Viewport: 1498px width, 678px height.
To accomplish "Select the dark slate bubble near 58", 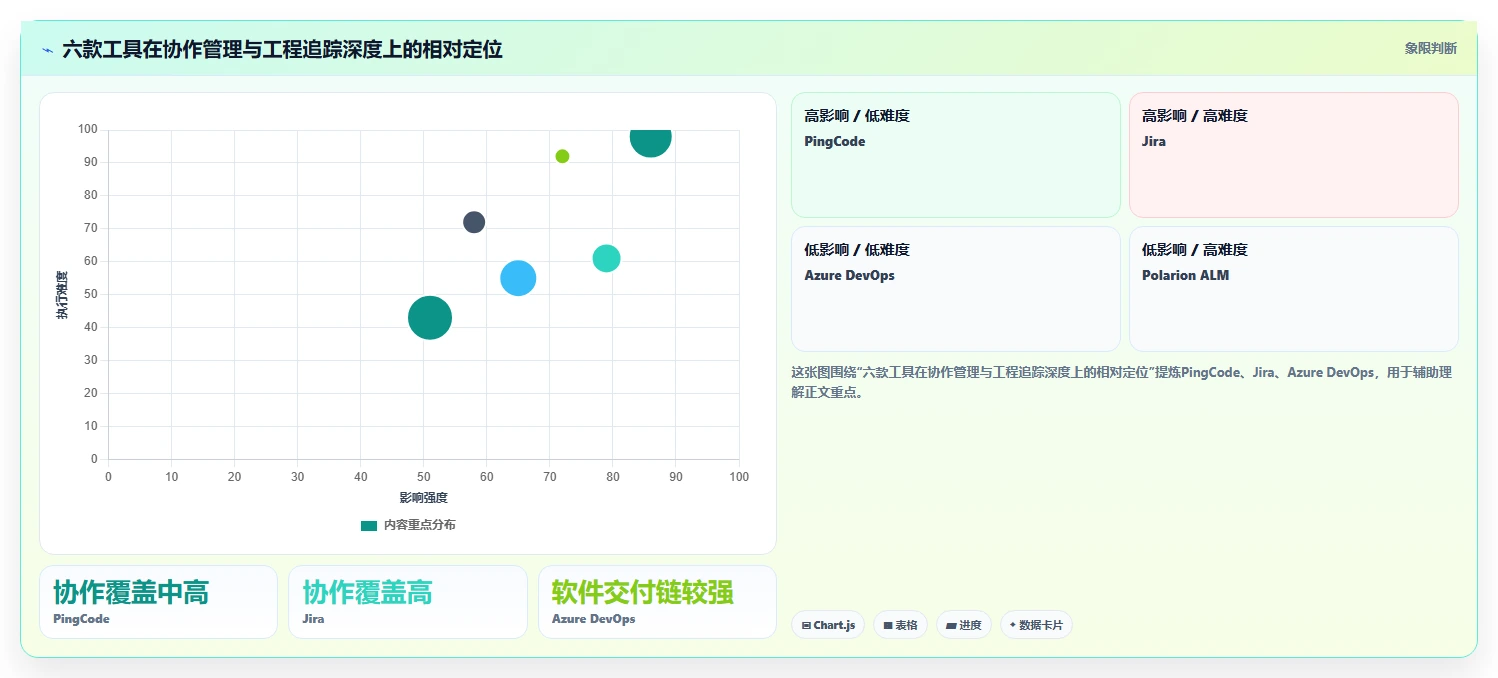I will (474, 222).
